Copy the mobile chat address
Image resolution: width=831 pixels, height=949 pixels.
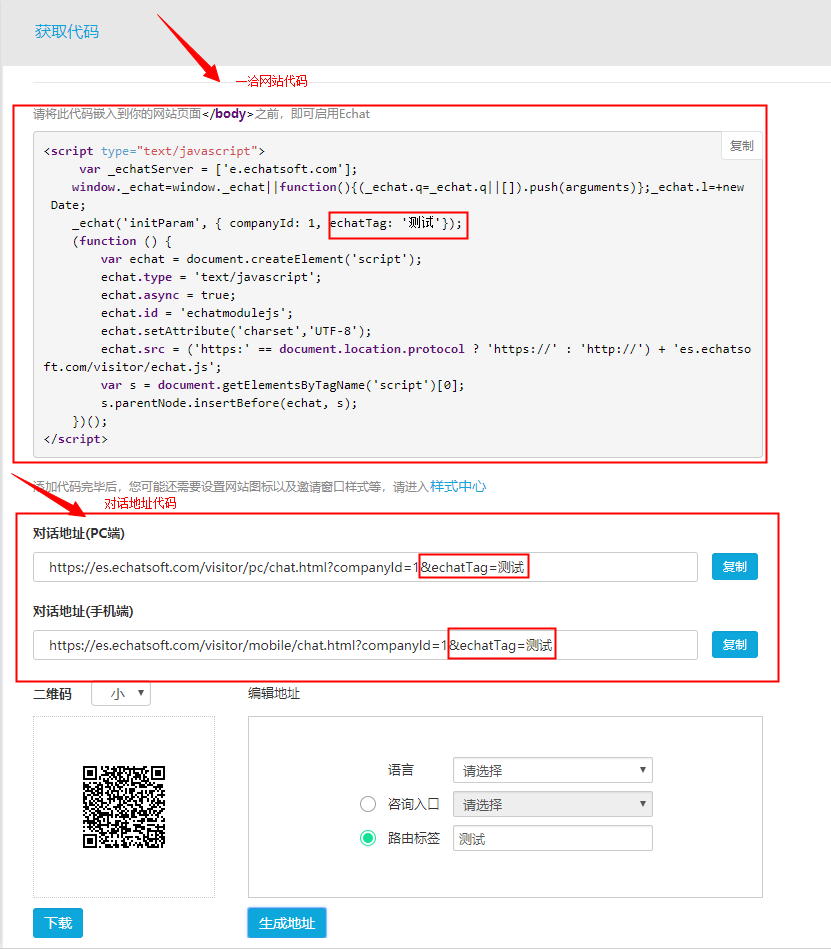pyautogui.click(x=734, y=645)
